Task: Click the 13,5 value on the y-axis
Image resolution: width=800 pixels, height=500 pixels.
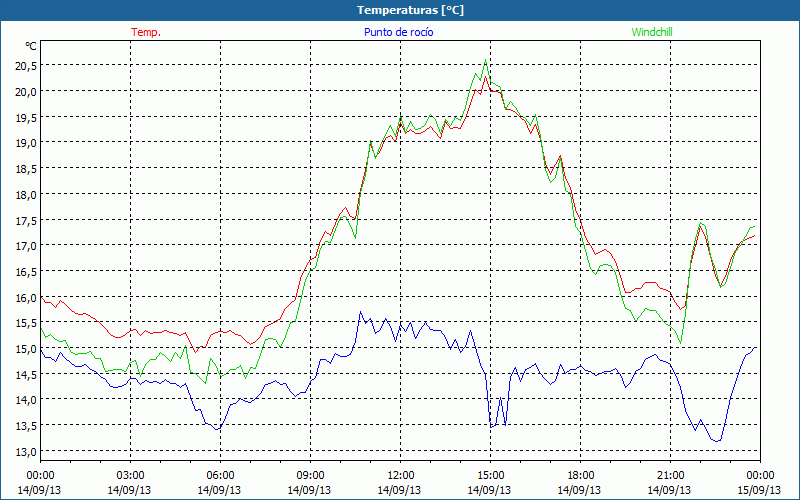Action: click(x=26, y=426)
